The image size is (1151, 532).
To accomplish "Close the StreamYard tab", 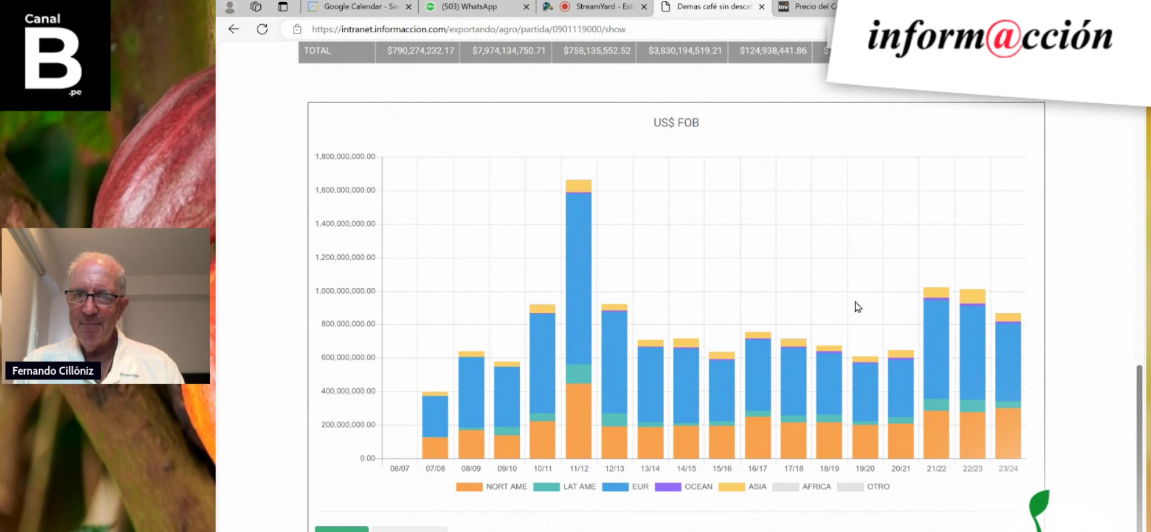I will (644, 7).
